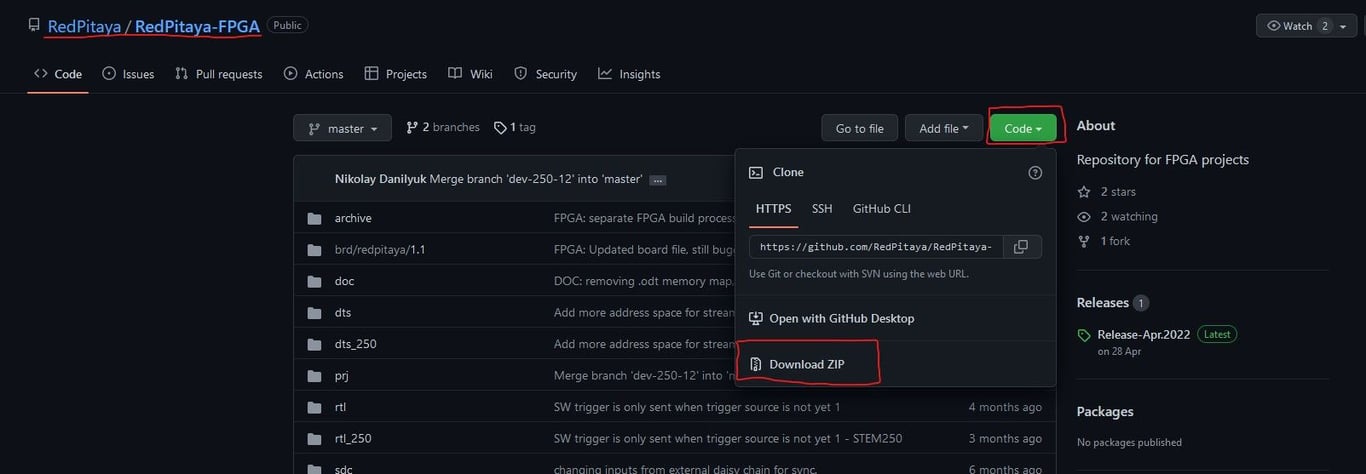
Task: Copy the clone URL to clipboard
Action: [x=1021, y=246]
